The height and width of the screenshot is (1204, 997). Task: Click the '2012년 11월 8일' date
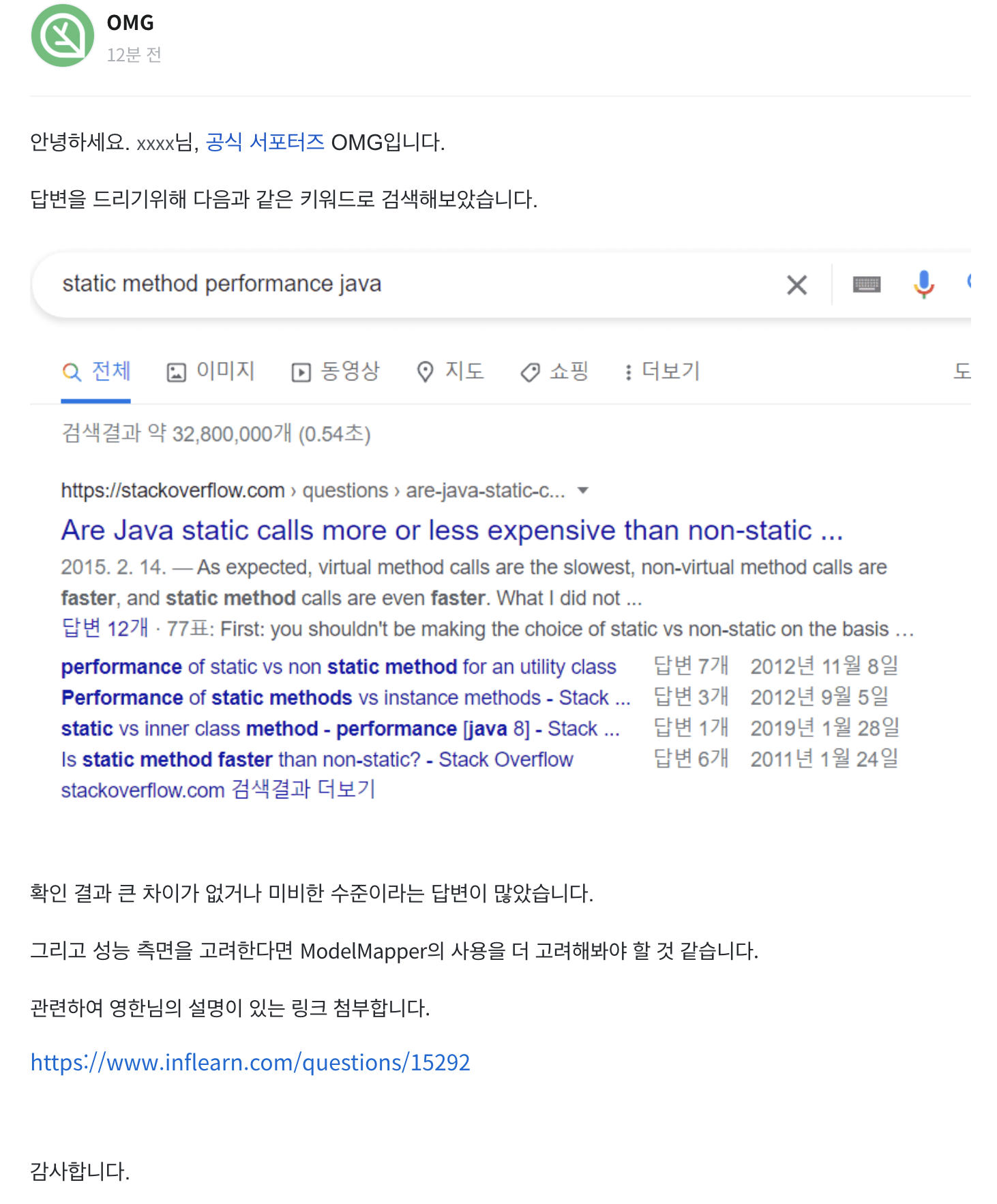pos(824,665)
